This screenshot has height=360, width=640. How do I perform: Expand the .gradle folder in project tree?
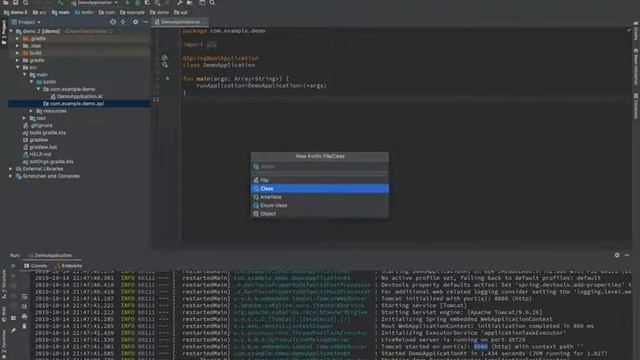pyautogui.click(x=18, y=38)
